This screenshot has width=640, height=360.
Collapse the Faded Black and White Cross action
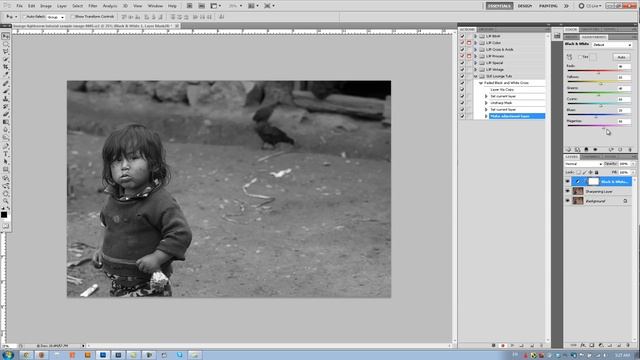481,83
